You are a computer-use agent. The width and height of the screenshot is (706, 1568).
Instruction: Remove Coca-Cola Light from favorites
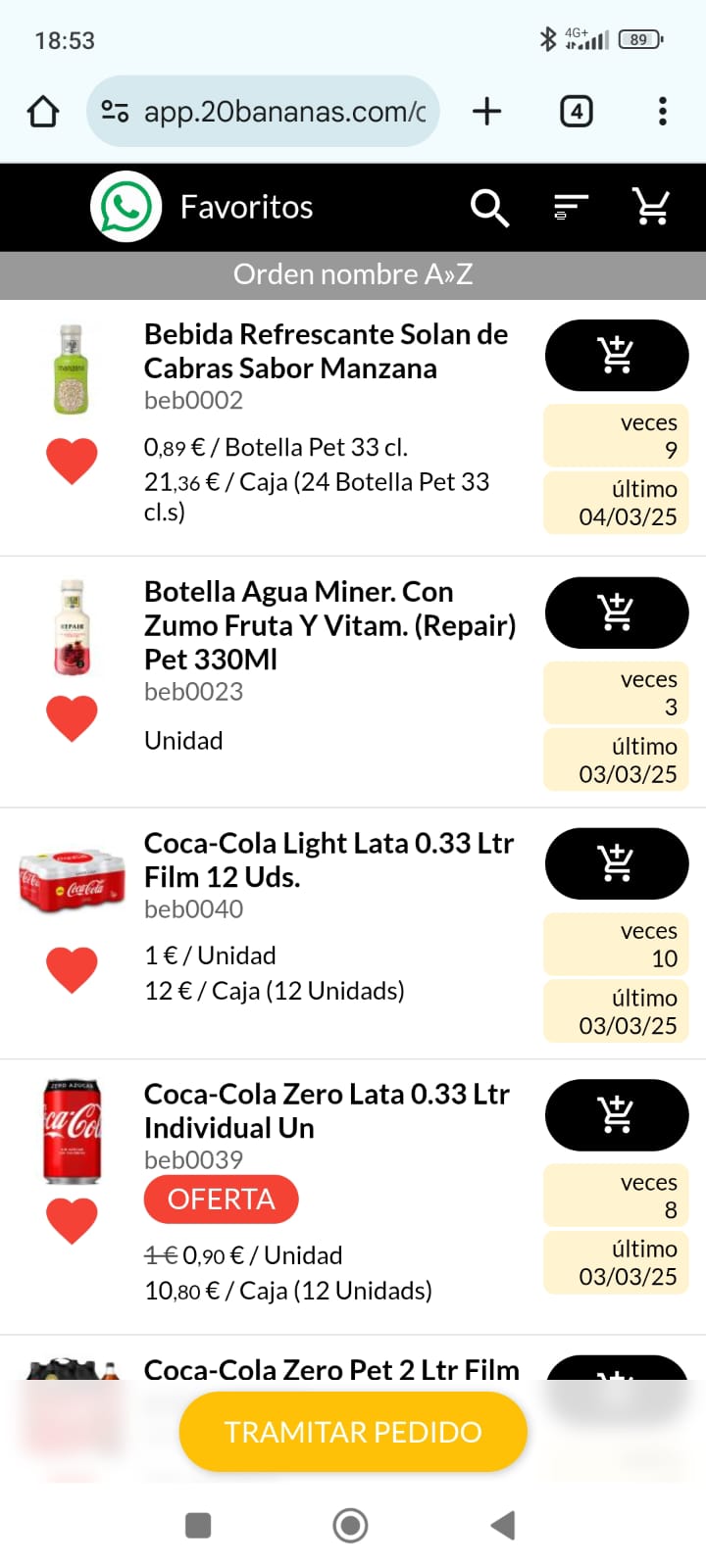coord(73,970)
